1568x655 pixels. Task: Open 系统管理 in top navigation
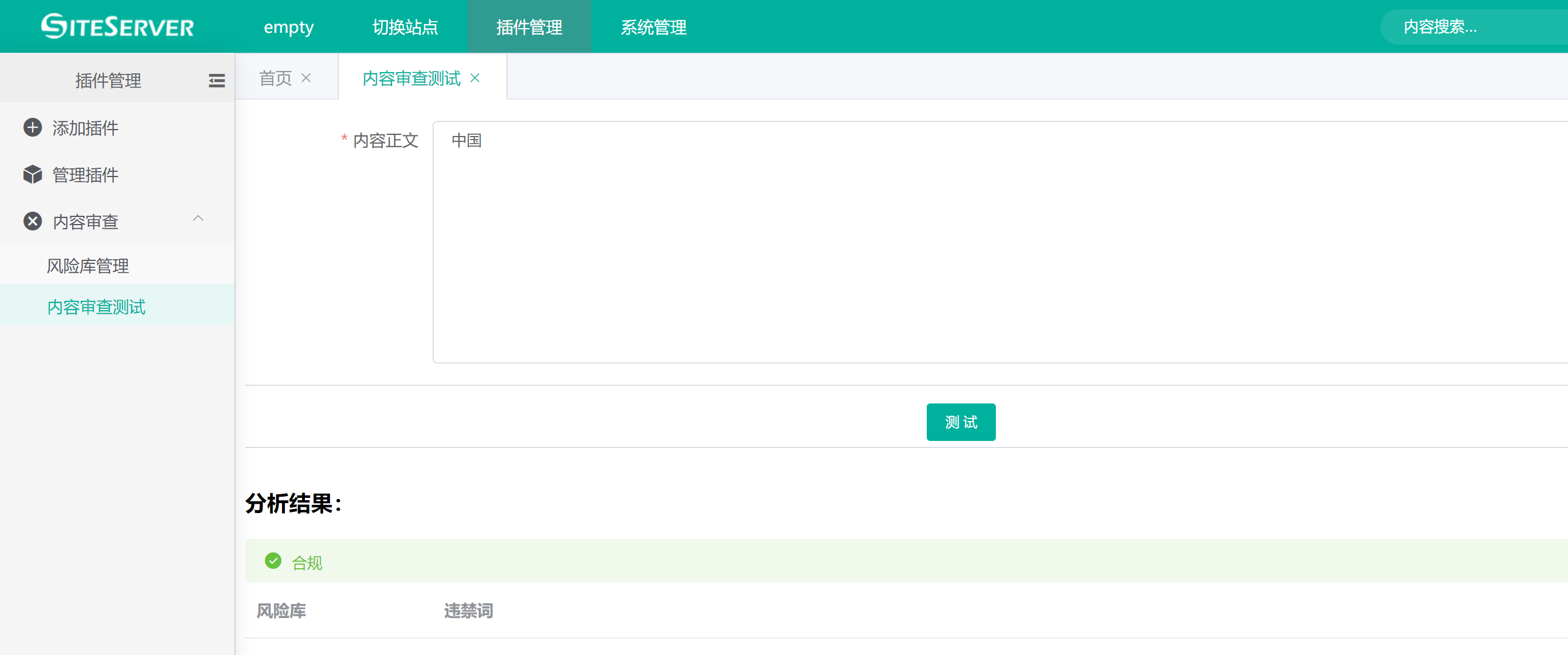653,27
